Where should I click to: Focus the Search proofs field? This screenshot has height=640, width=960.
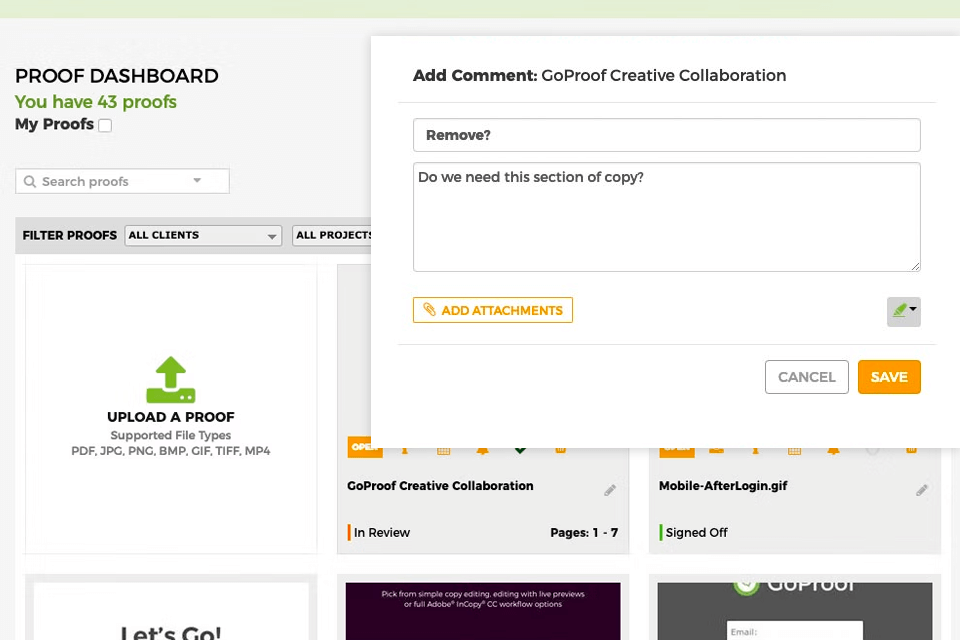coord(122,181)
